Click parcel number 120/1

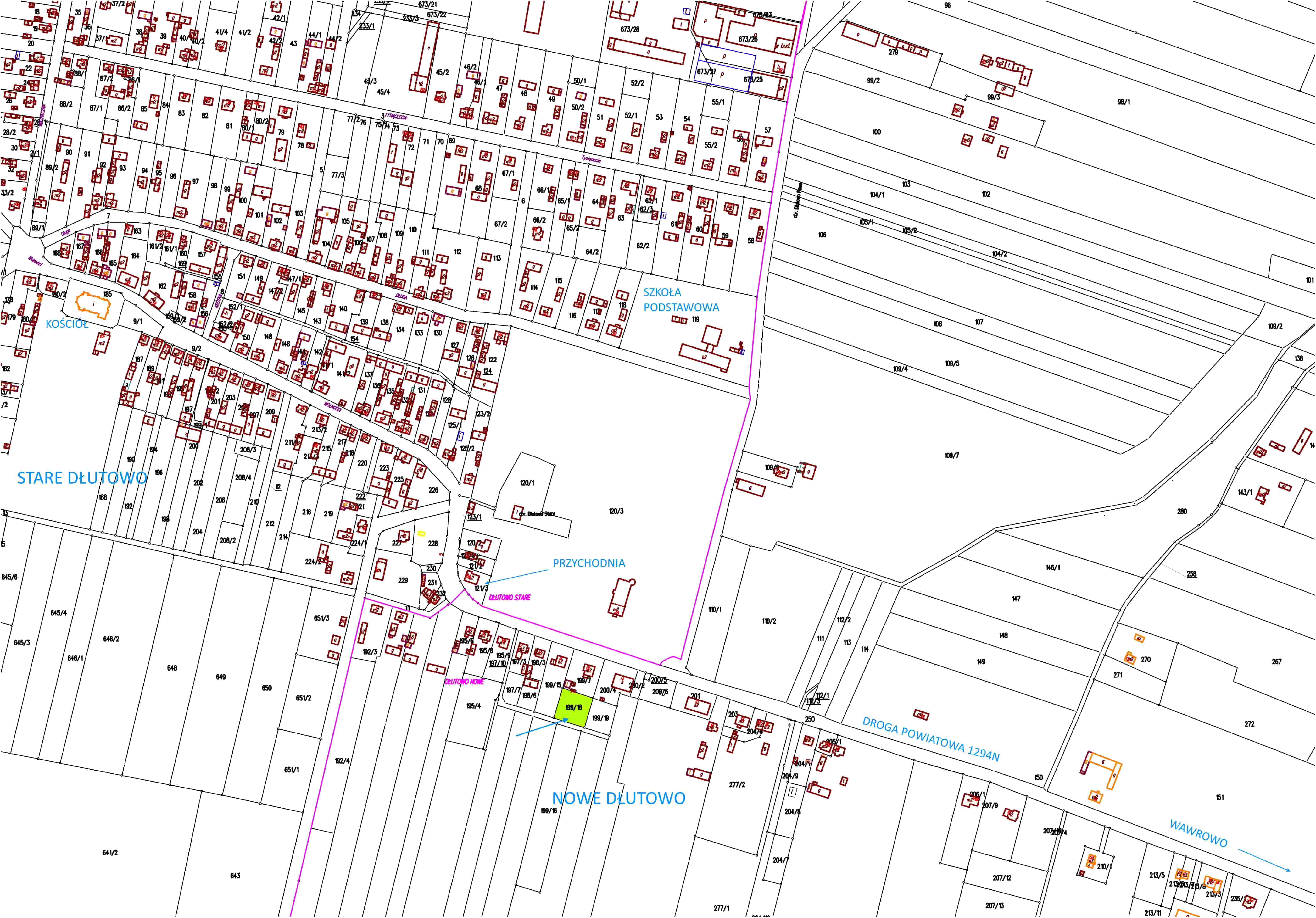(x=527, y=483)
